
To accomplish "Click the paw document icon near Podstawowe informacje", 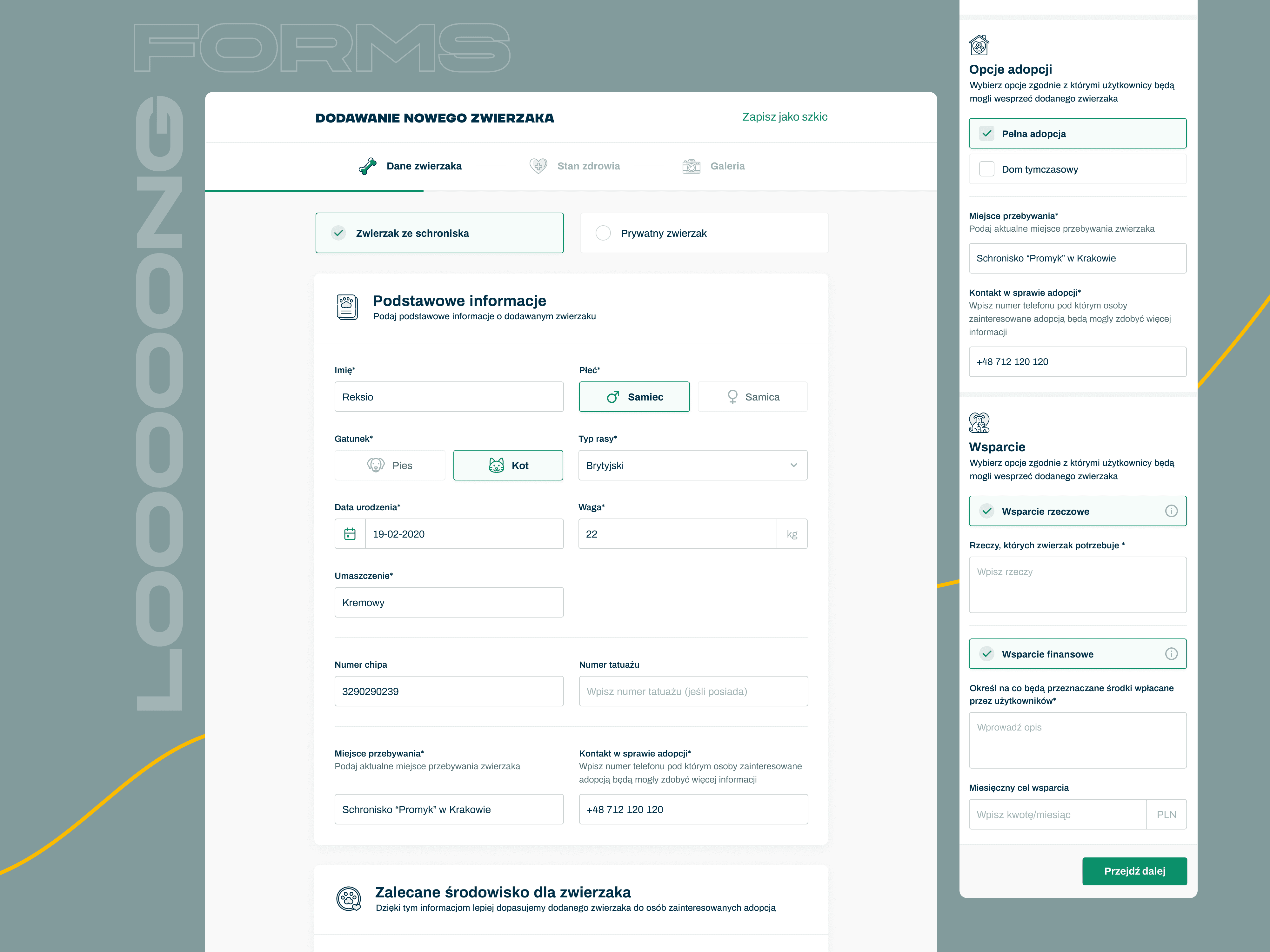I will [347, 307].
